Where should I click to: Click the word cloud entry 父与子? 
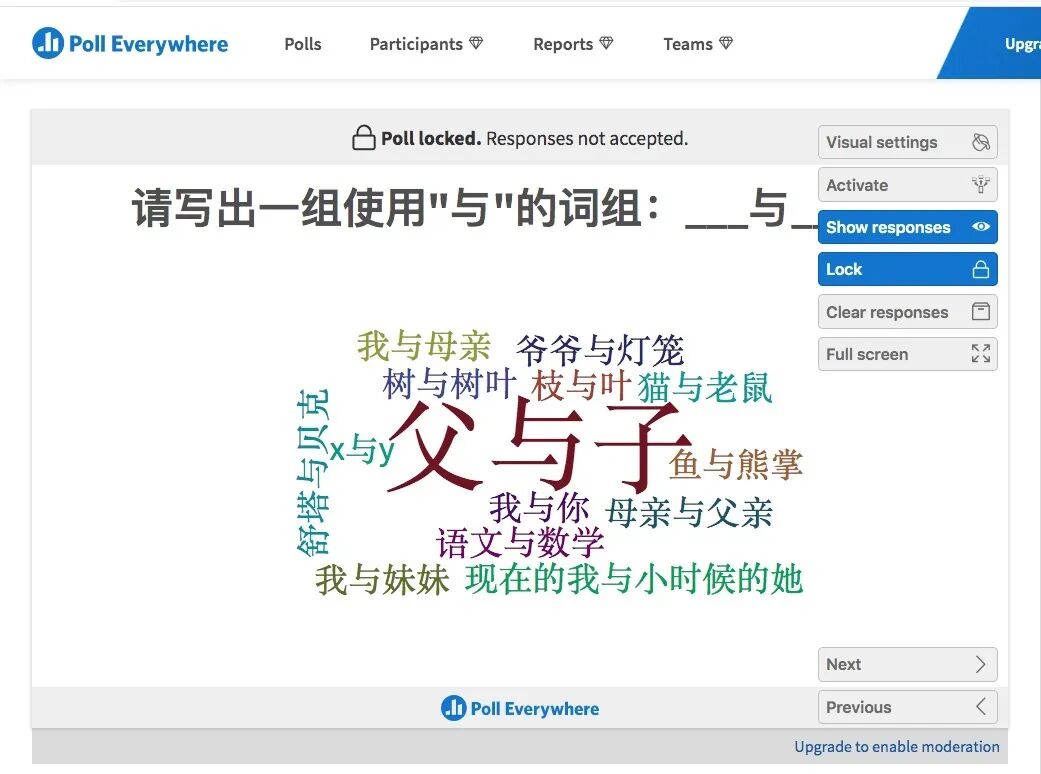(x=539, y=445)
